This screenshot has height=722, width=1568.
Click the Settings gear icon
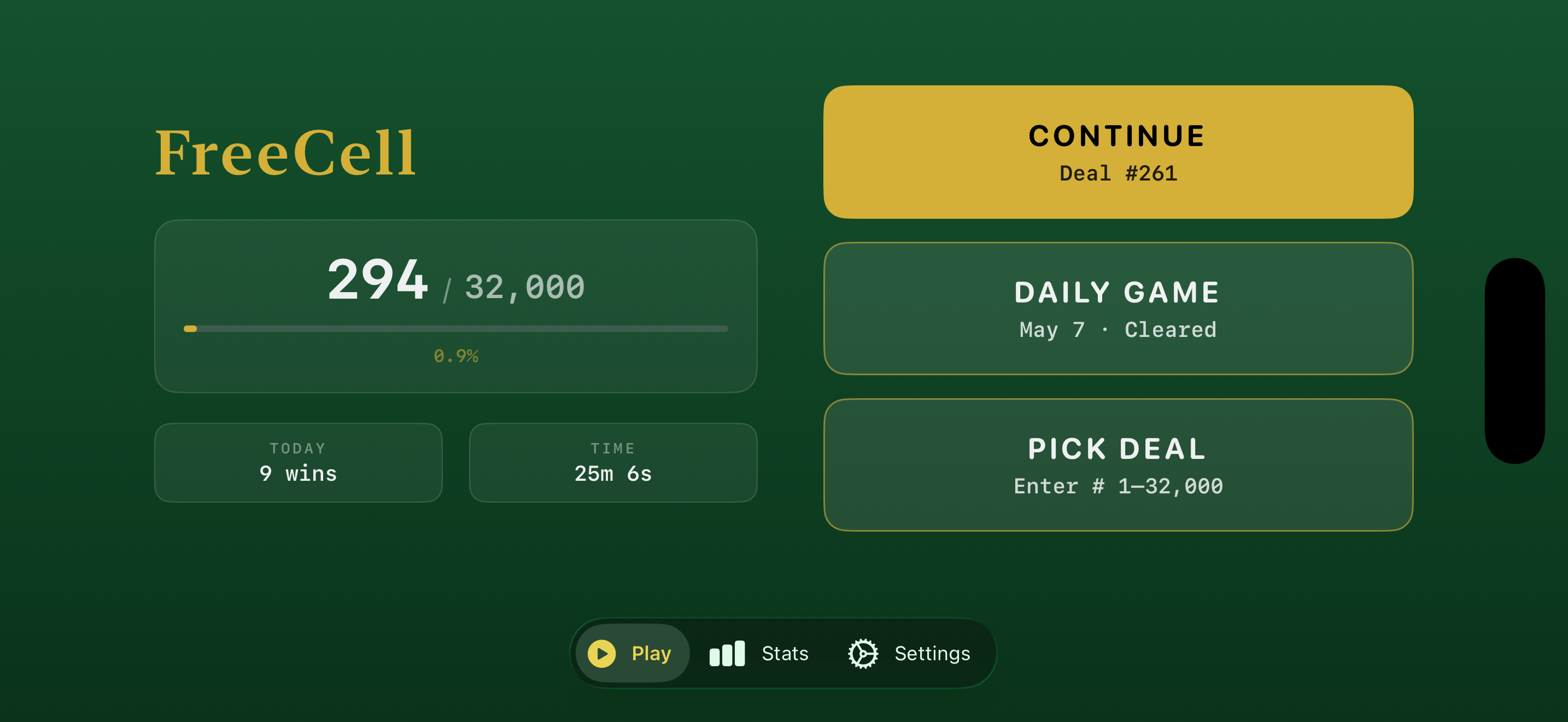(x=863, y=654)
